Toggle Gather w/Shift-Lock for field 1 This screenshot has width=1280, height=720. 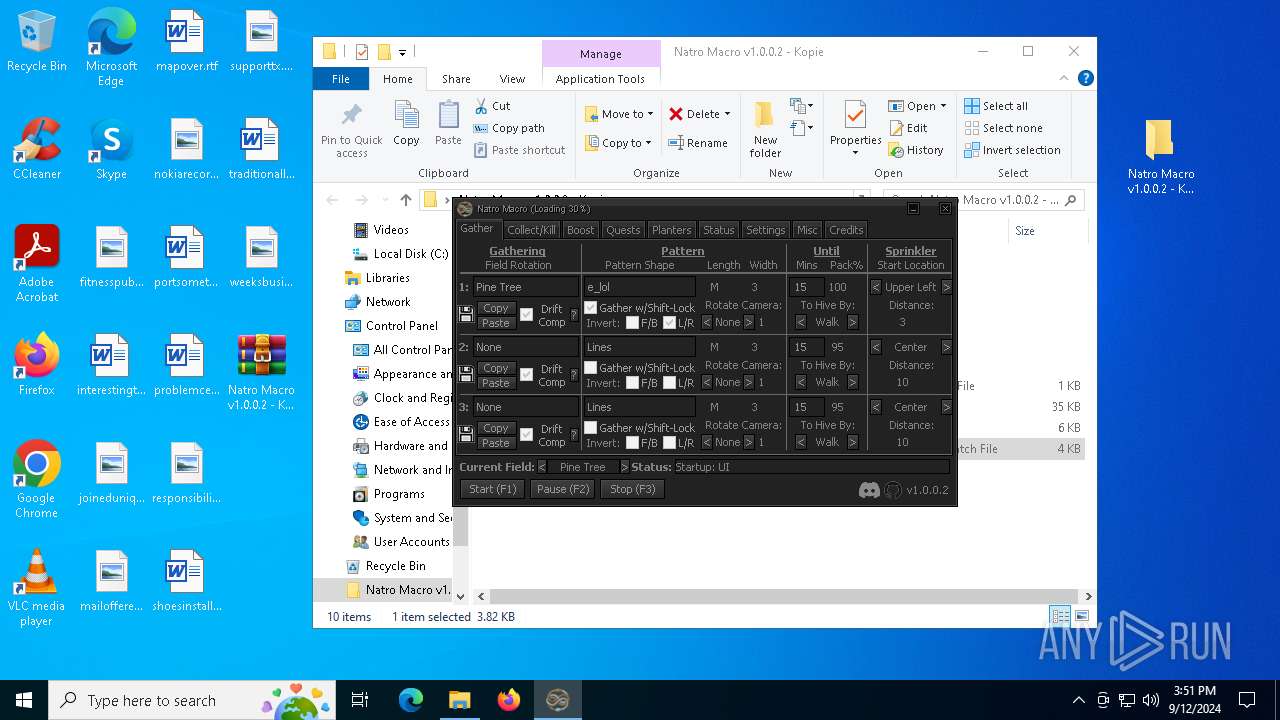591,308
